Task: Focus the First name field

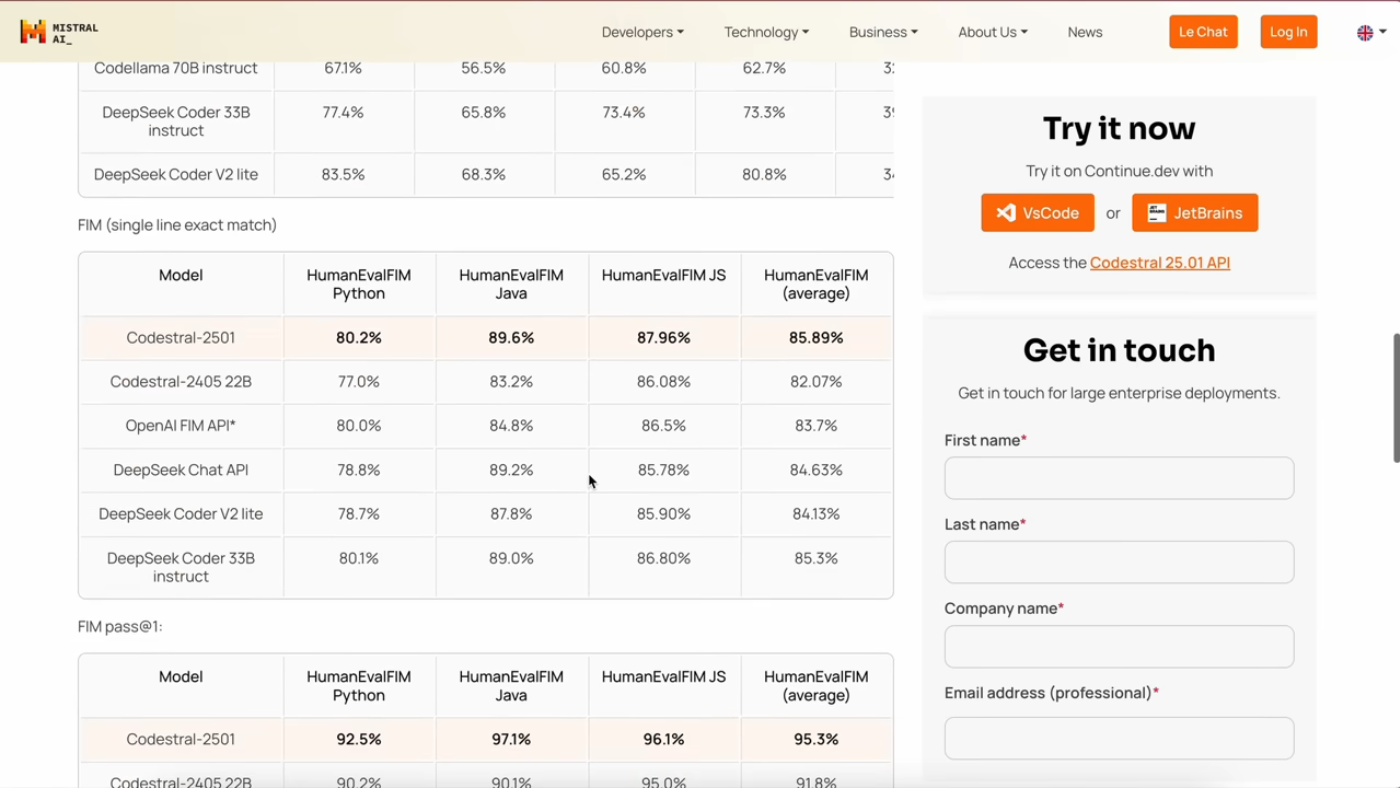Action: coord(1119,478)
